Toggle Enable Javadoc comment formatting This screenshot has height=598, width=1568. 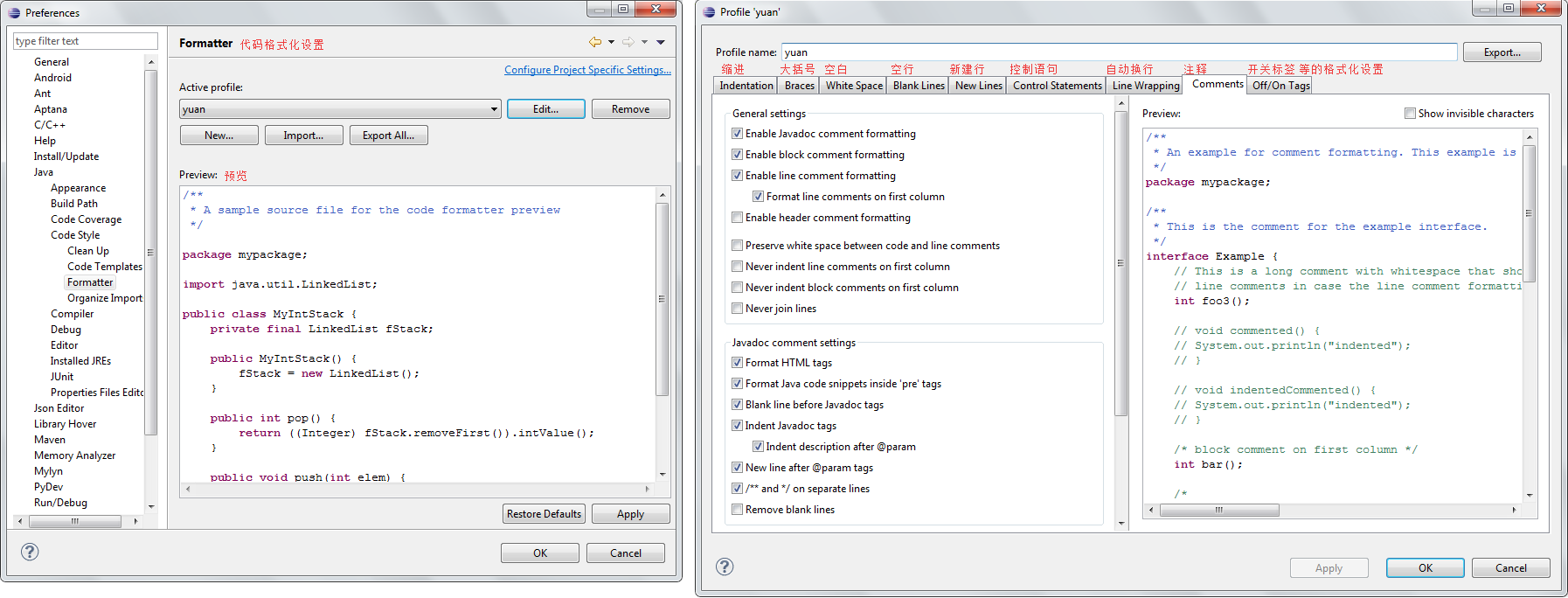tap(738, 134)
